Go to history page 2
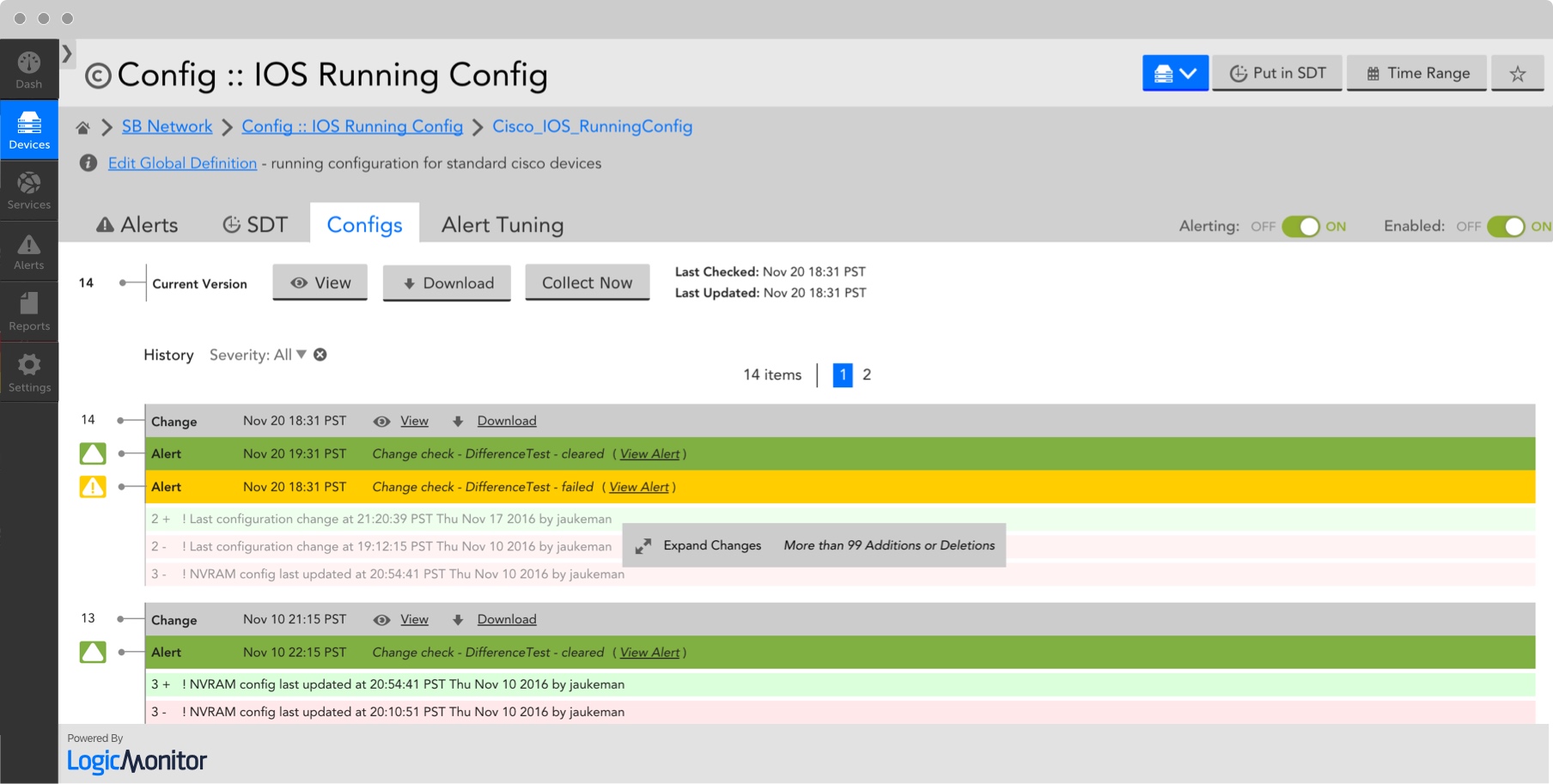The width and height of the screenshot is (1553, 784). [867, 374]
